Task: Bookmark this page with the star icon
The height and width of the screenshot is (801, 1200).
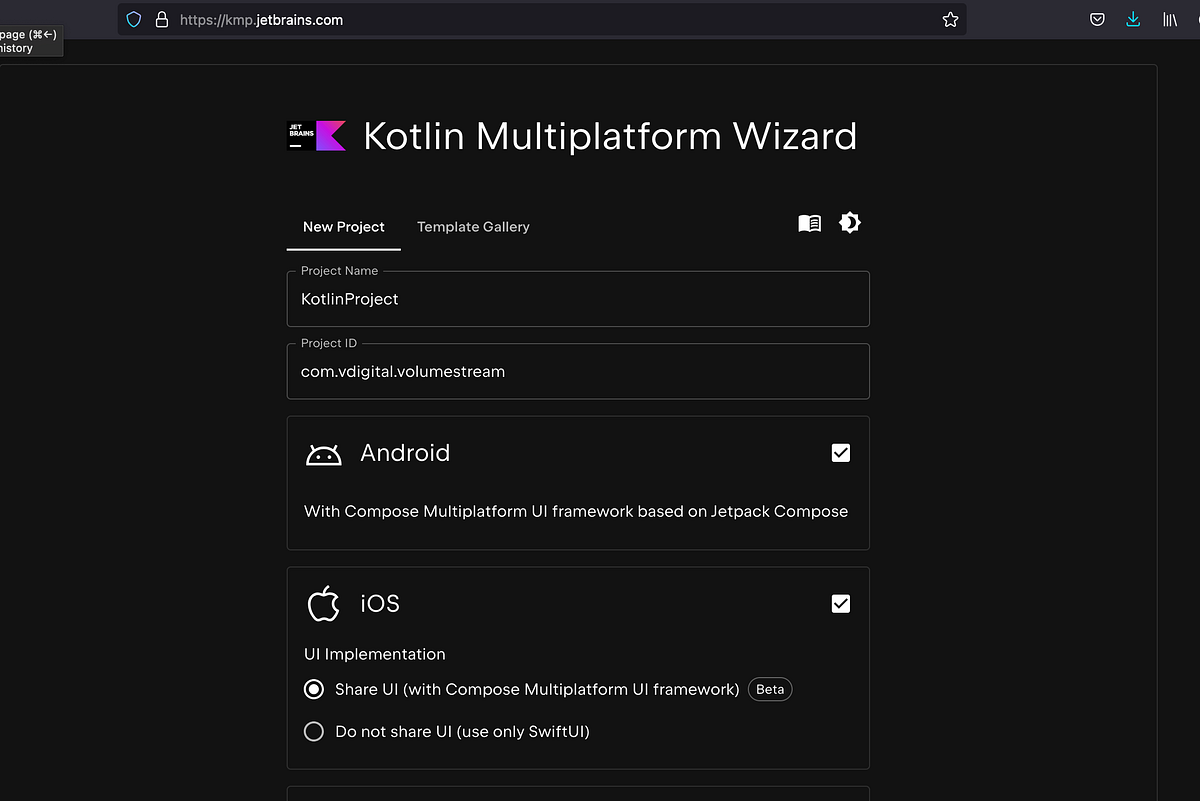Action: coord(949,19)
